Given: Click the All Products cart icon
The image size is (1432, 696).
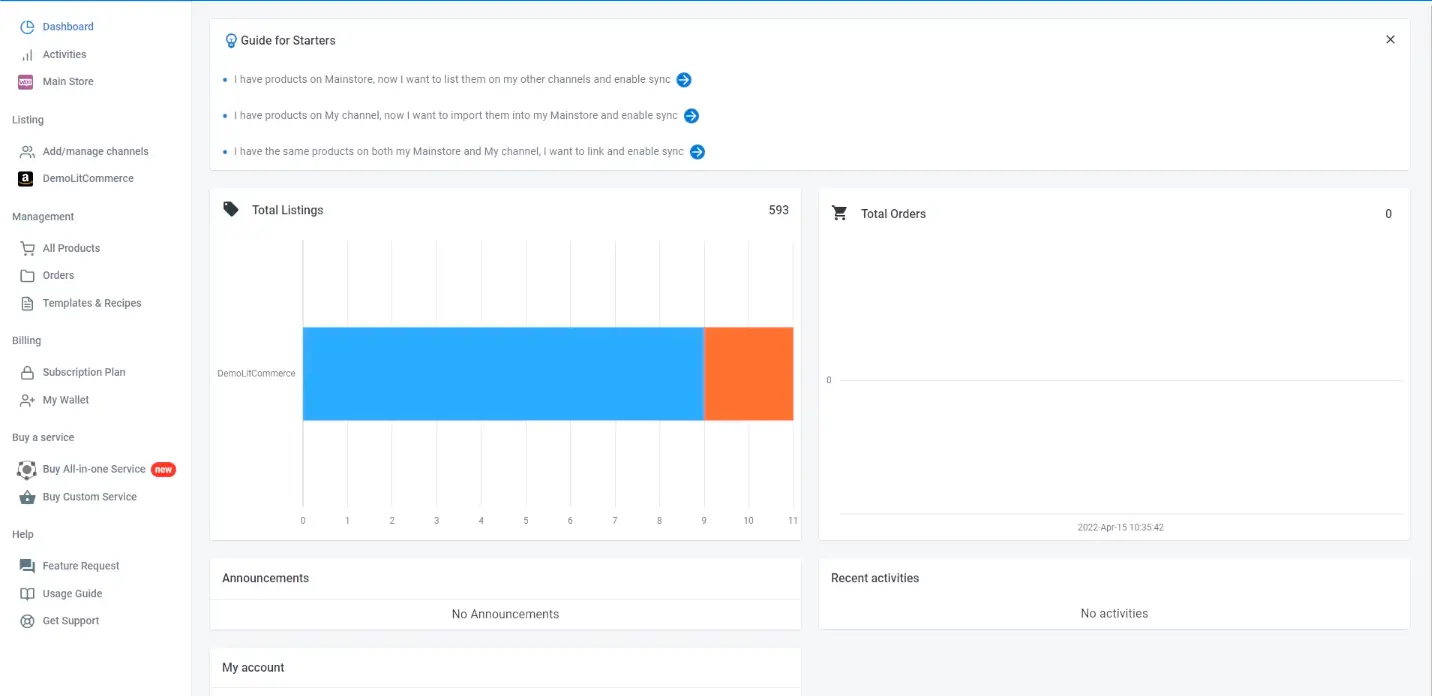Looking at the screenshot, I should [x=27, y=248].
